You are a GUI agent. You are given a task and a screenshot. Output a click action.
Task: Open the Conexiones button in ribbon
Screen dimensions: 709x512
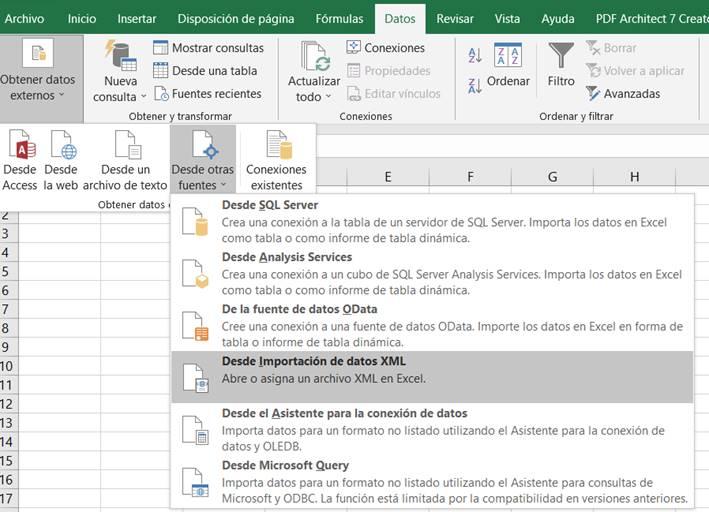click(385, 47)
